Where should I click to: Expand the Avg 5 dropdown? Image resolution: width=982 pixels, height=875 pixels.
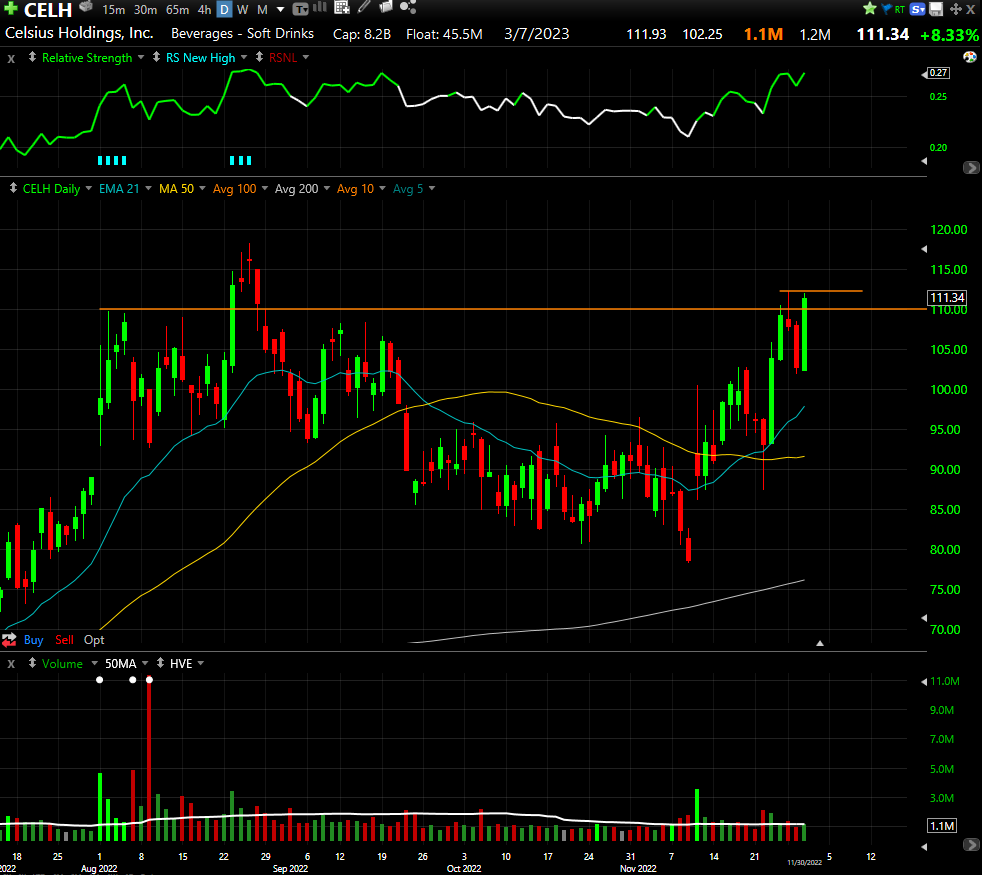(432, 188)
